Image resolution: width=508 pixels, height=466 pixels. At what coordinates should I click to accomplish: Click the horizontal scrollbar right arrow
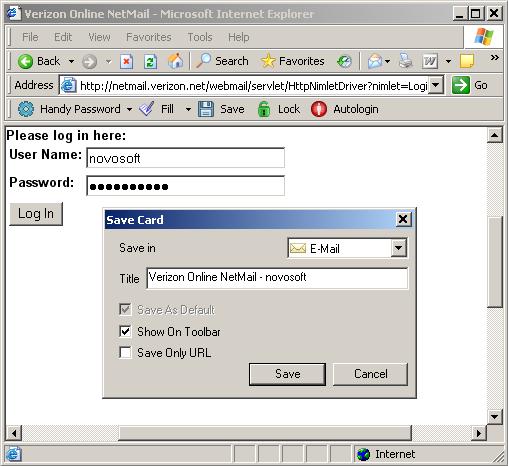pos(479,433)
